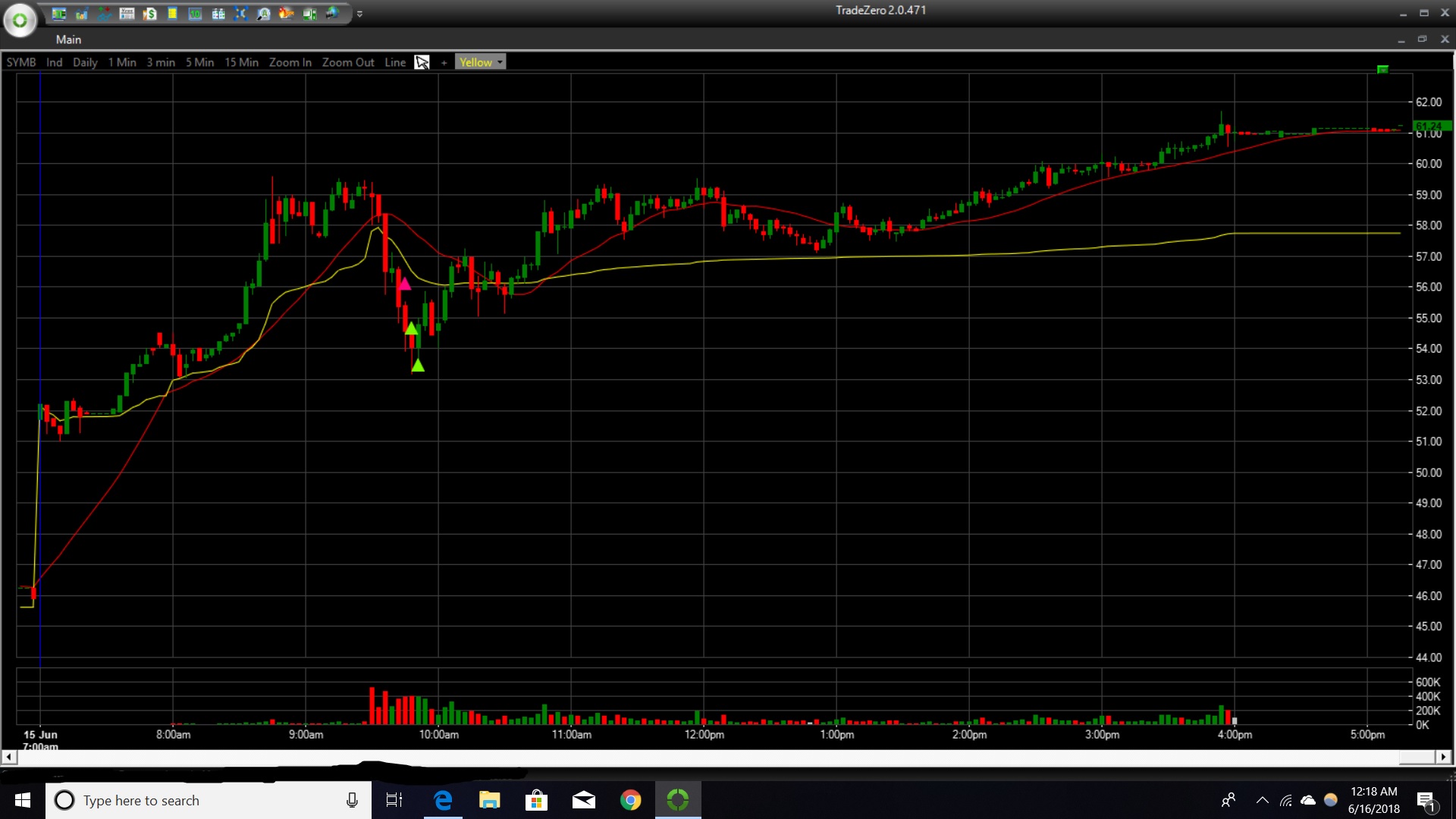This screenshot has height=819, width=1456.
Task: Click the flame hot keys icon
Action: pos(286,14)
